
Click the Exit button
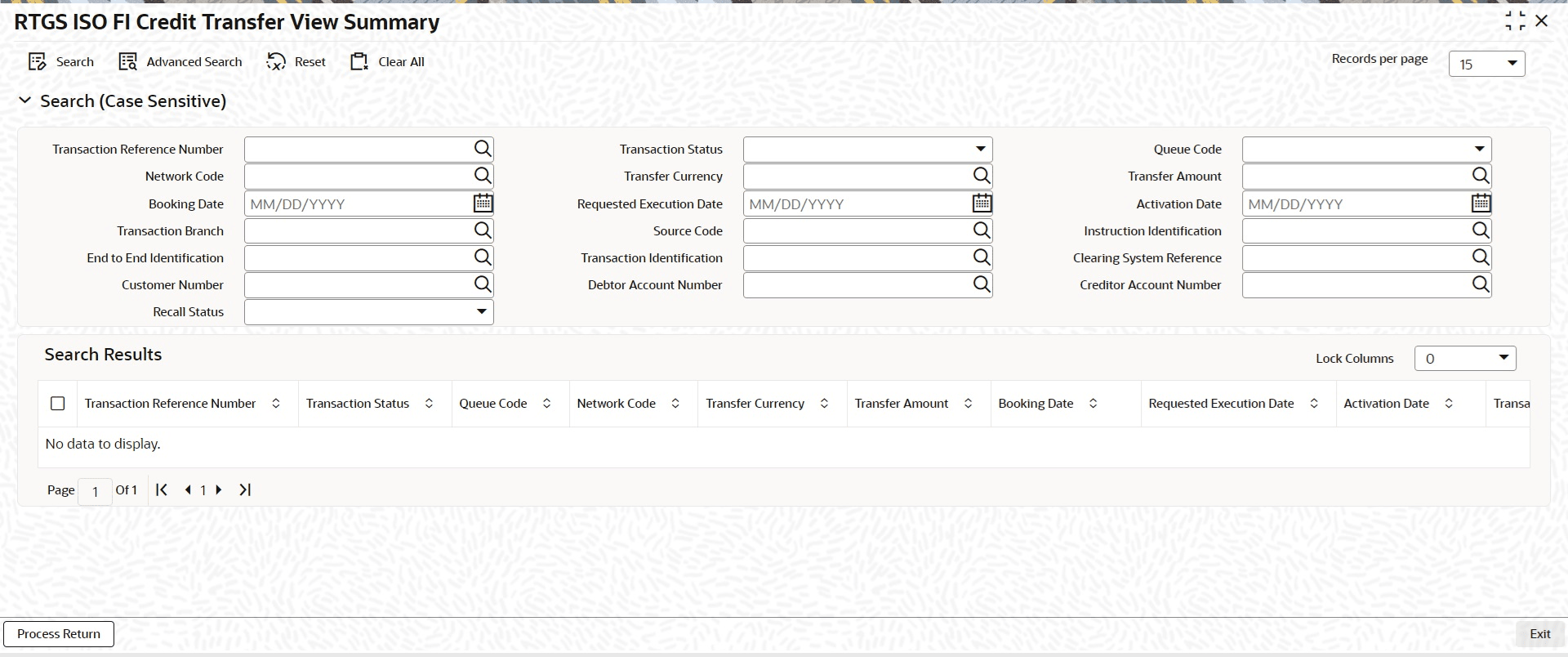coord(1539,634)
